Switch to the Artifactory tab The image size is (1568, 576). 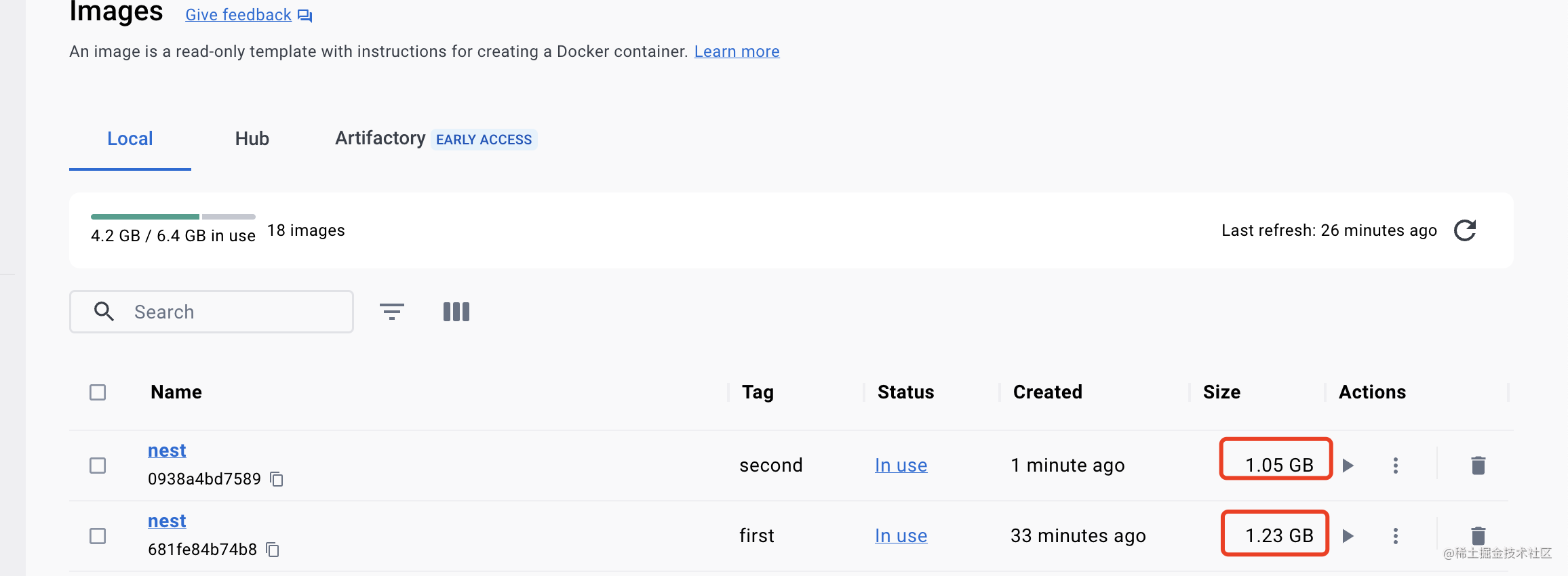[380, 139]
